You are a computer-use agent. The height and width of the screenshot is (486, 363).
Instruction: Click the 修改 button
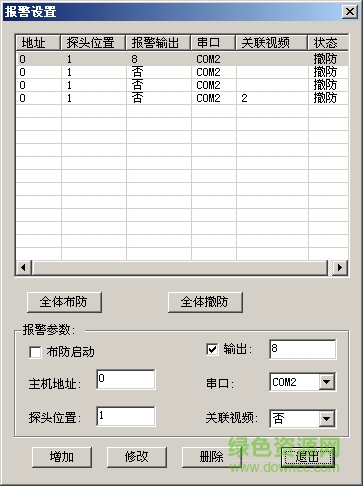tap(137, 457)
